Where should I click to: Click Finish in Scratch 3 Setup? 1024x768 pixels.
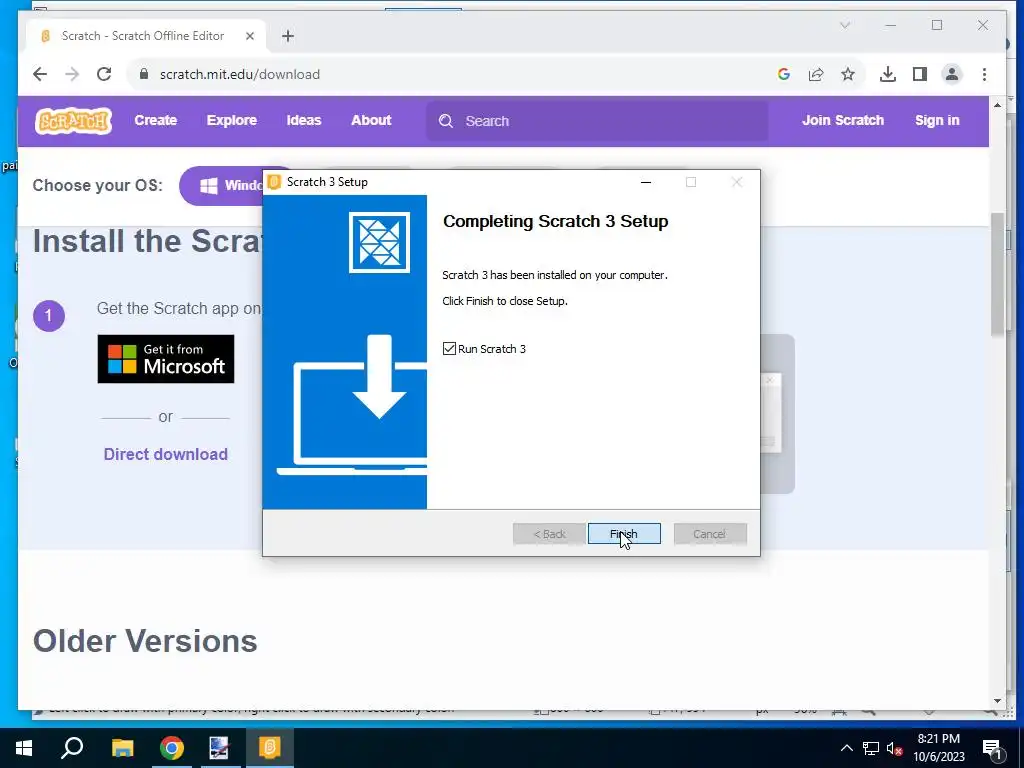coord(624,534)
